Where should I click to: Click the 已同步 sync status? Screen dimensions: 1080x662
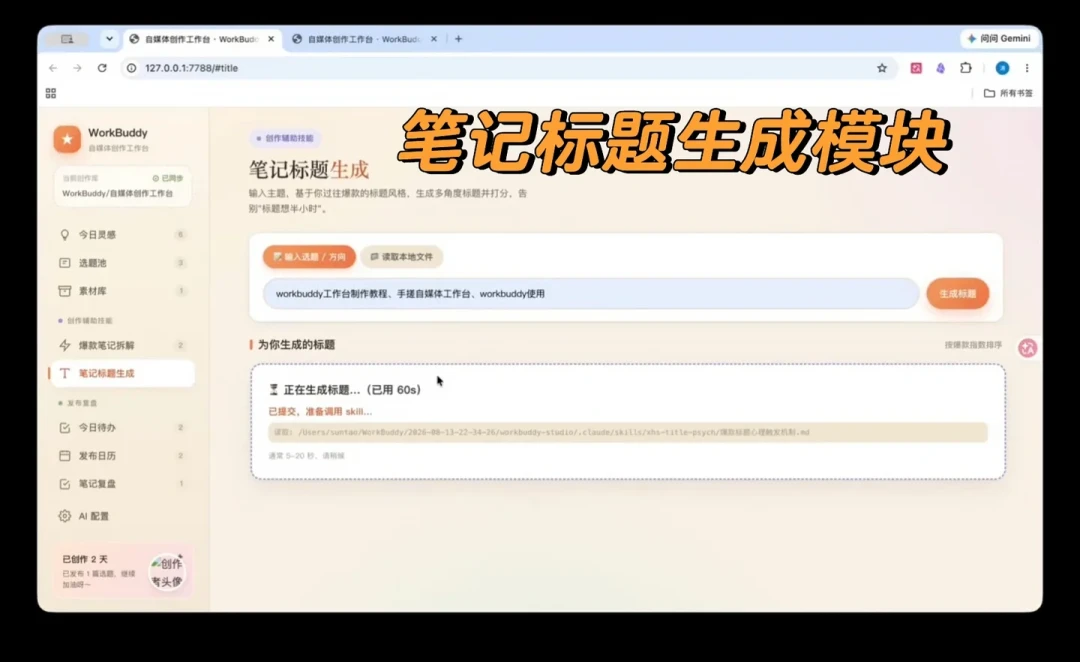168,178
